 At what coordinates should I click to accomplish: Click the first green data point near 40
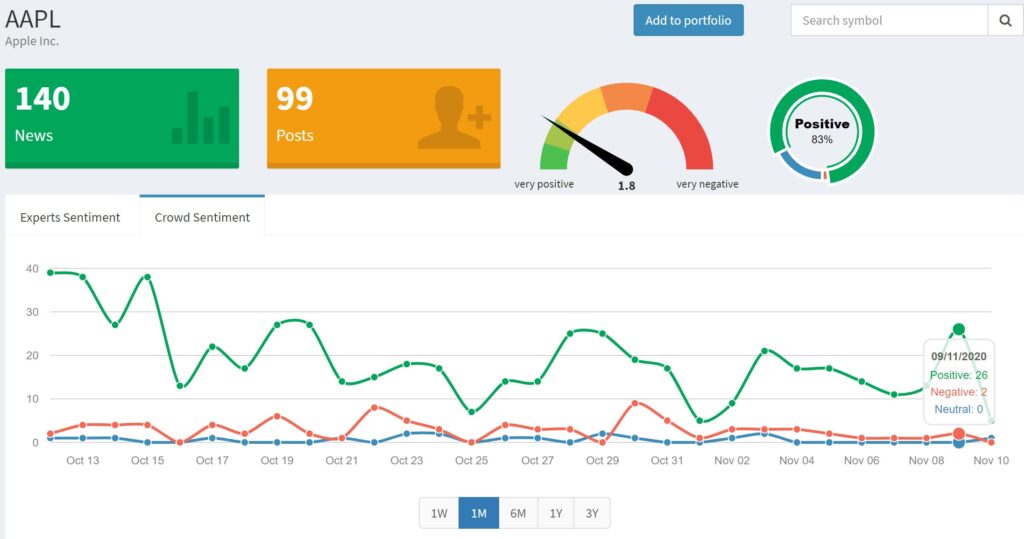coord(50,272)
